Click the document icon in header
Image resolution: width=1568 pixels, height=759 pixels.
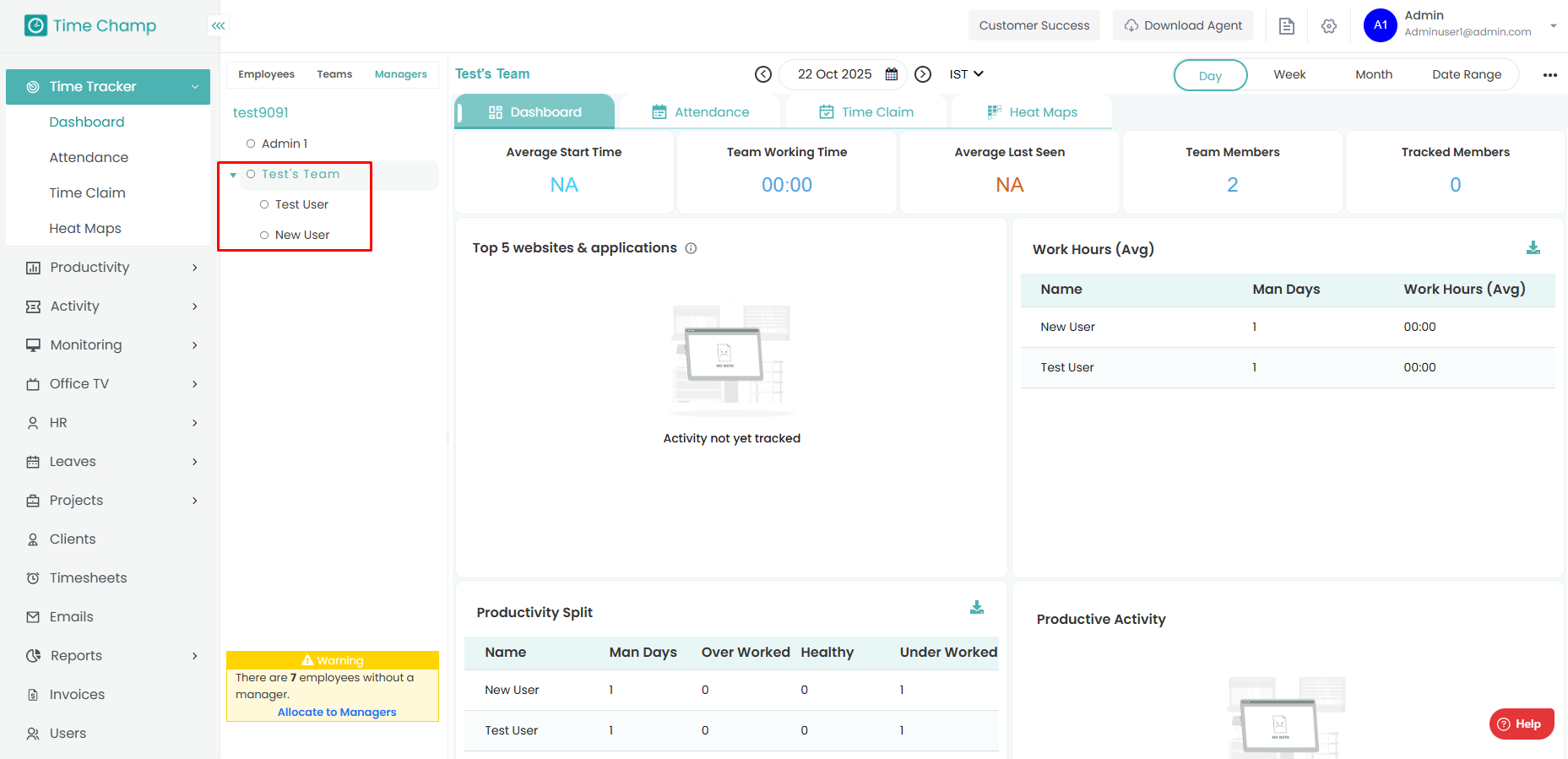[1287, 26]
